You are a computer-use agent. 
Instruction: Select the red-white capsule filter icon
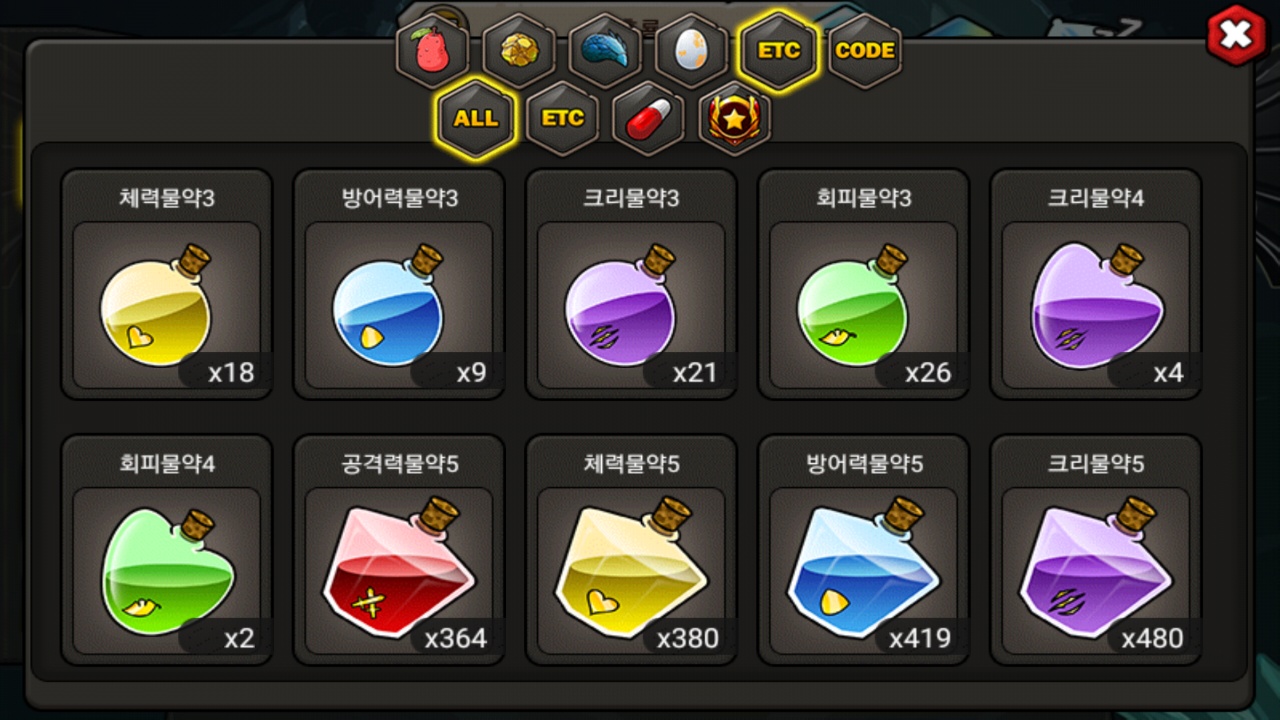click(x=648, y=118)
